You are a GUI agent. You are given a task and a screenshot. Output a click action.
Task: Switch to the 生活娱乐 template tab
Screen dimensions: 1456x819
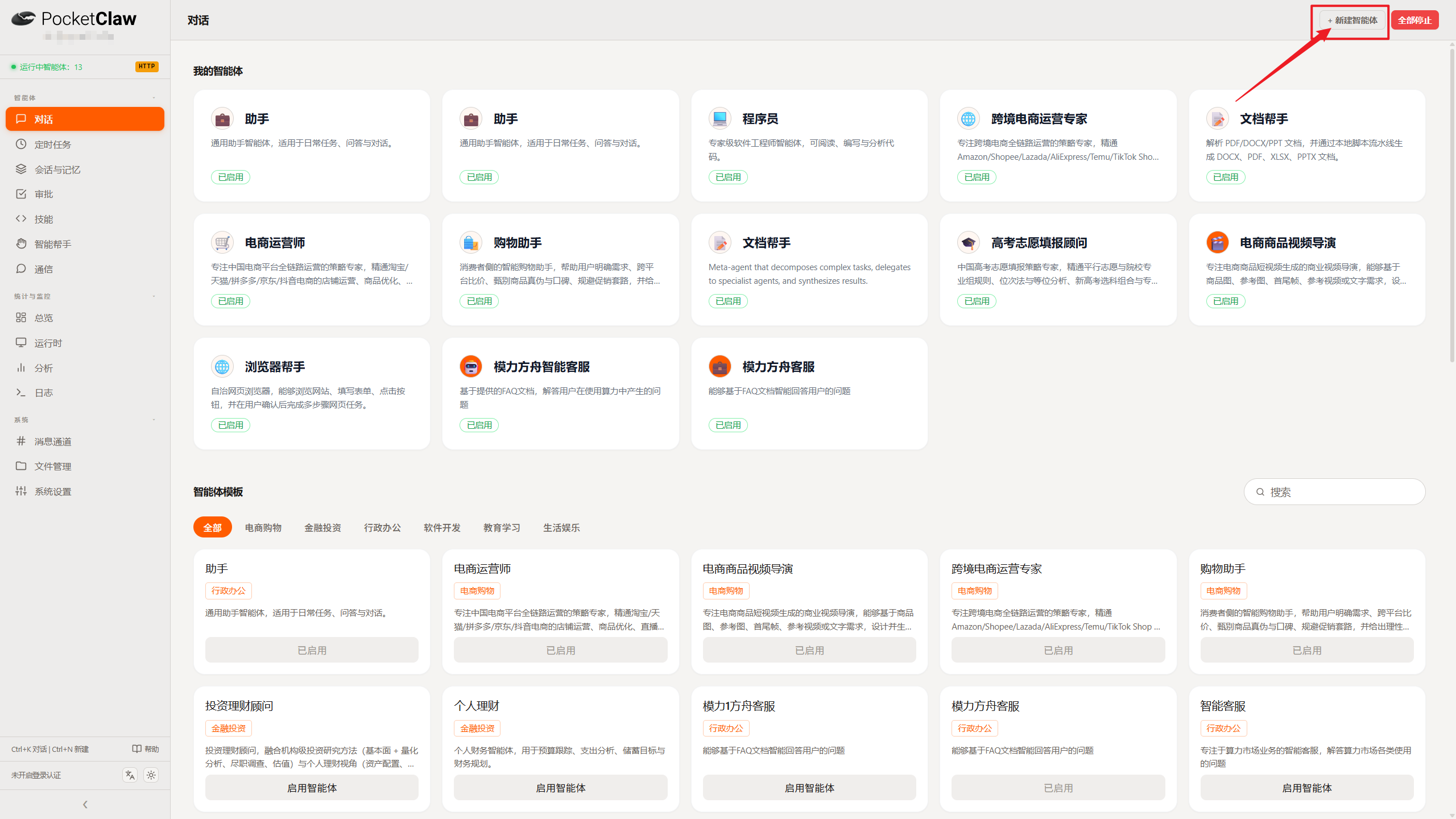pyautogui.click(x=561, y=527)
